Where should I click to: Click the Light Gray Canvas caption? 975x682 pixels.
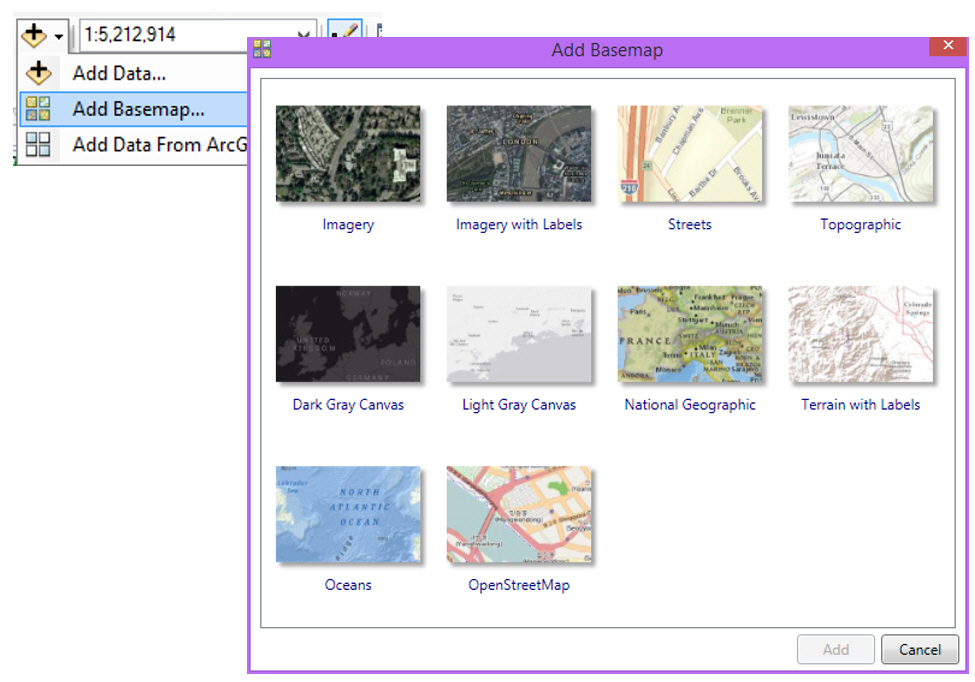pyautogui.click(x=519, y=405)
